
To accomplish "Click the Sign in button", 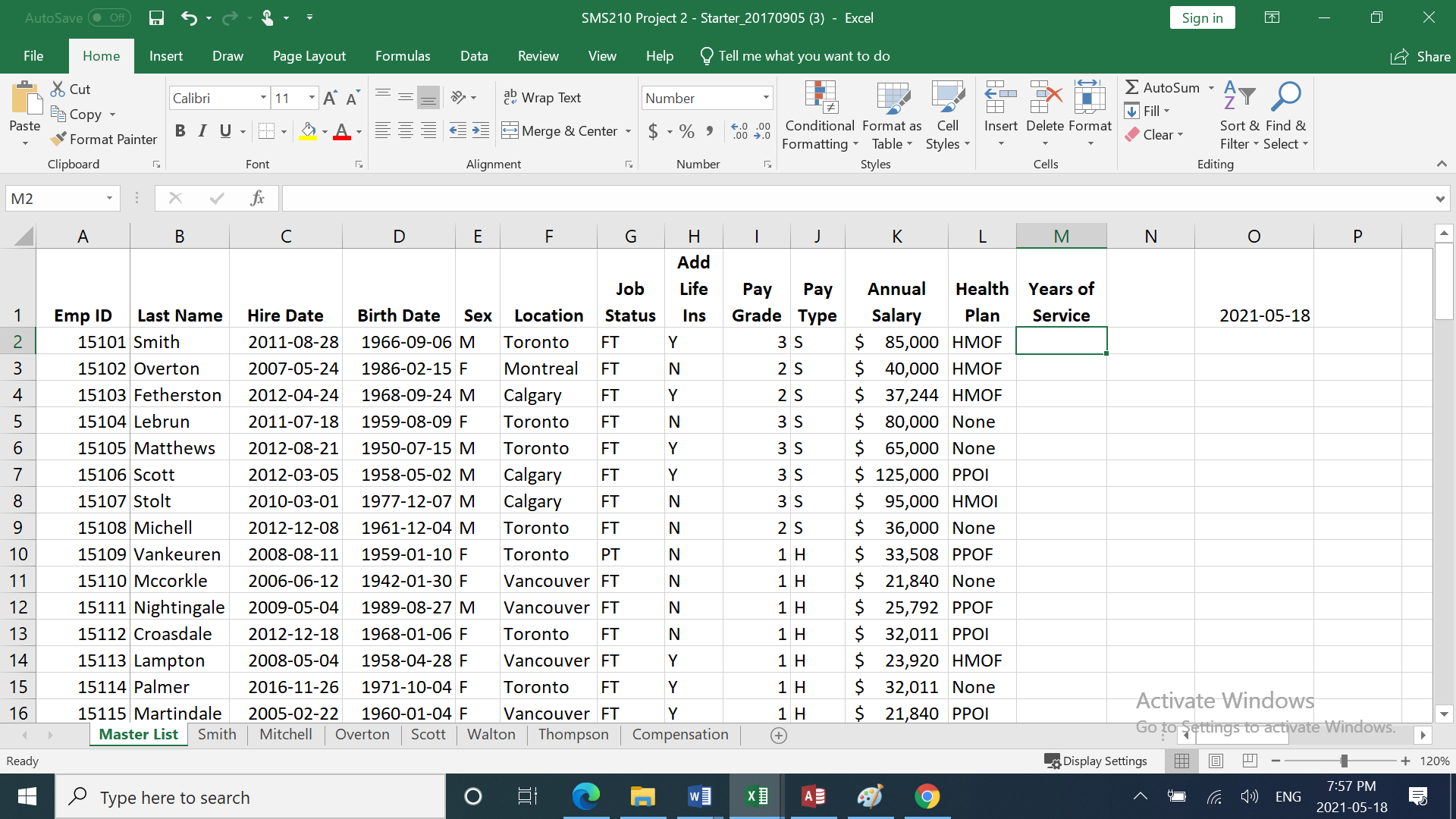I will tap(1202, 17).
